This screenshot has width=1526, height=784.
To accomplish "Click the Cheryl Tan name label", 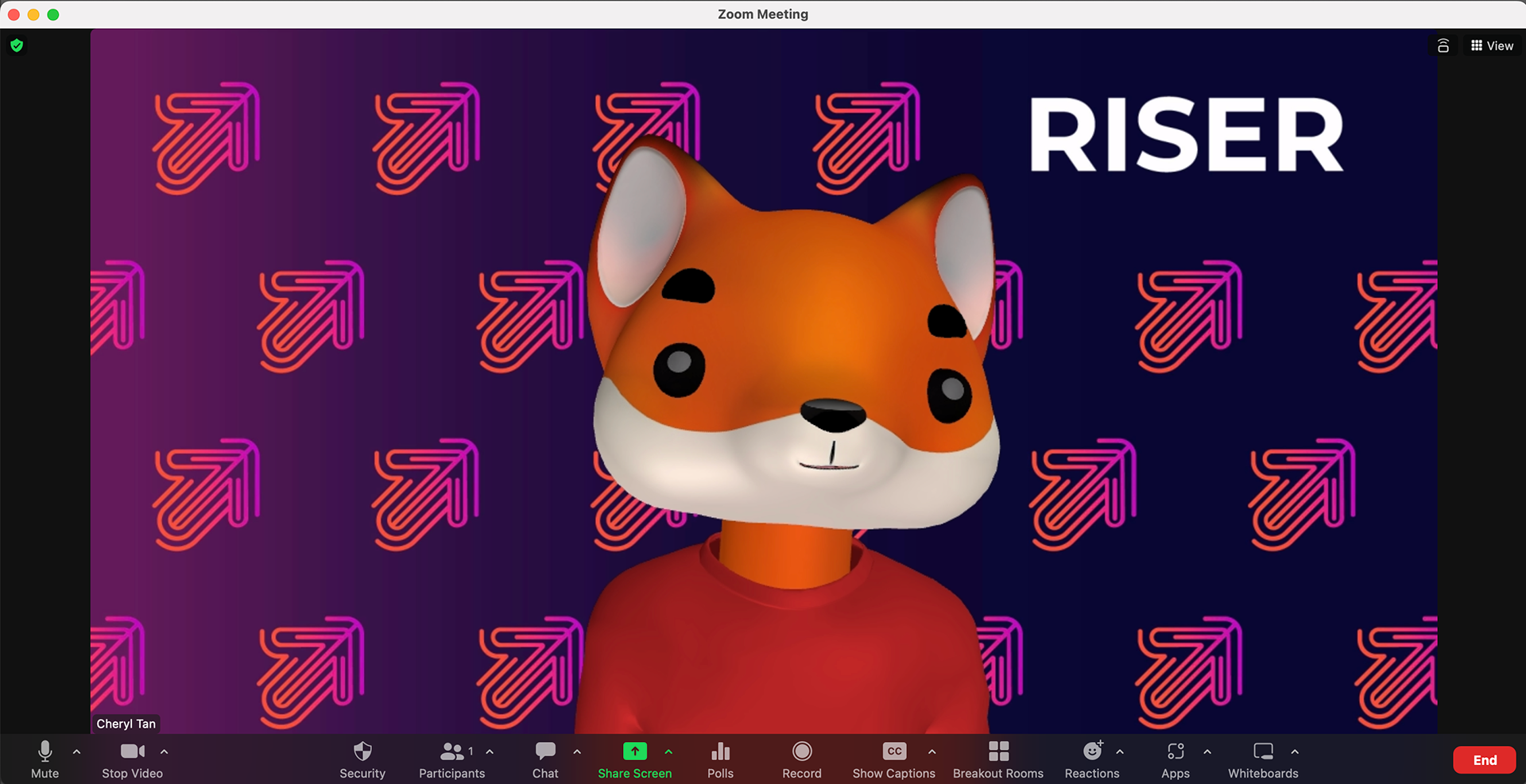I will coord(126,724).
